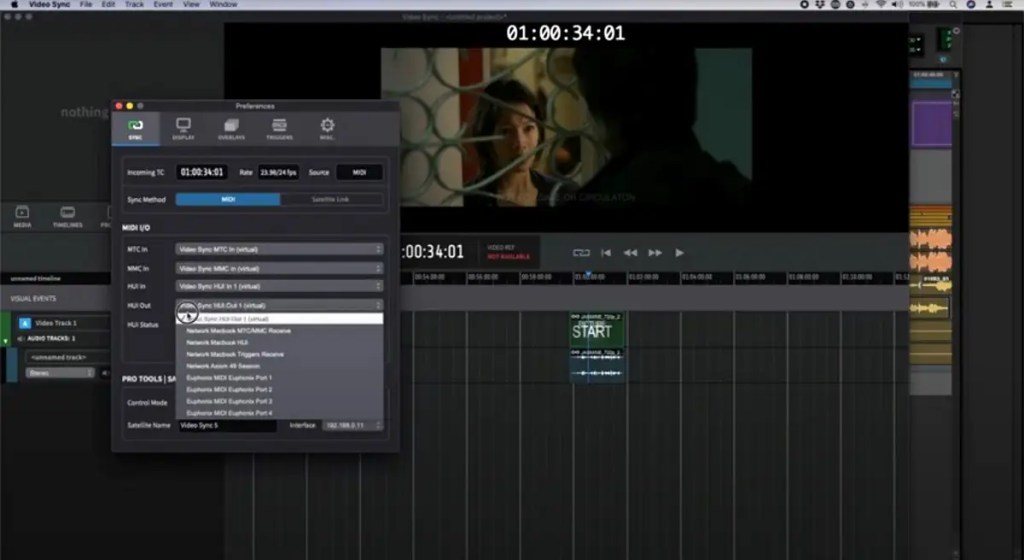Click the Audio Tracks speaker icon
1024x560 pixels.
pos(20,339)
